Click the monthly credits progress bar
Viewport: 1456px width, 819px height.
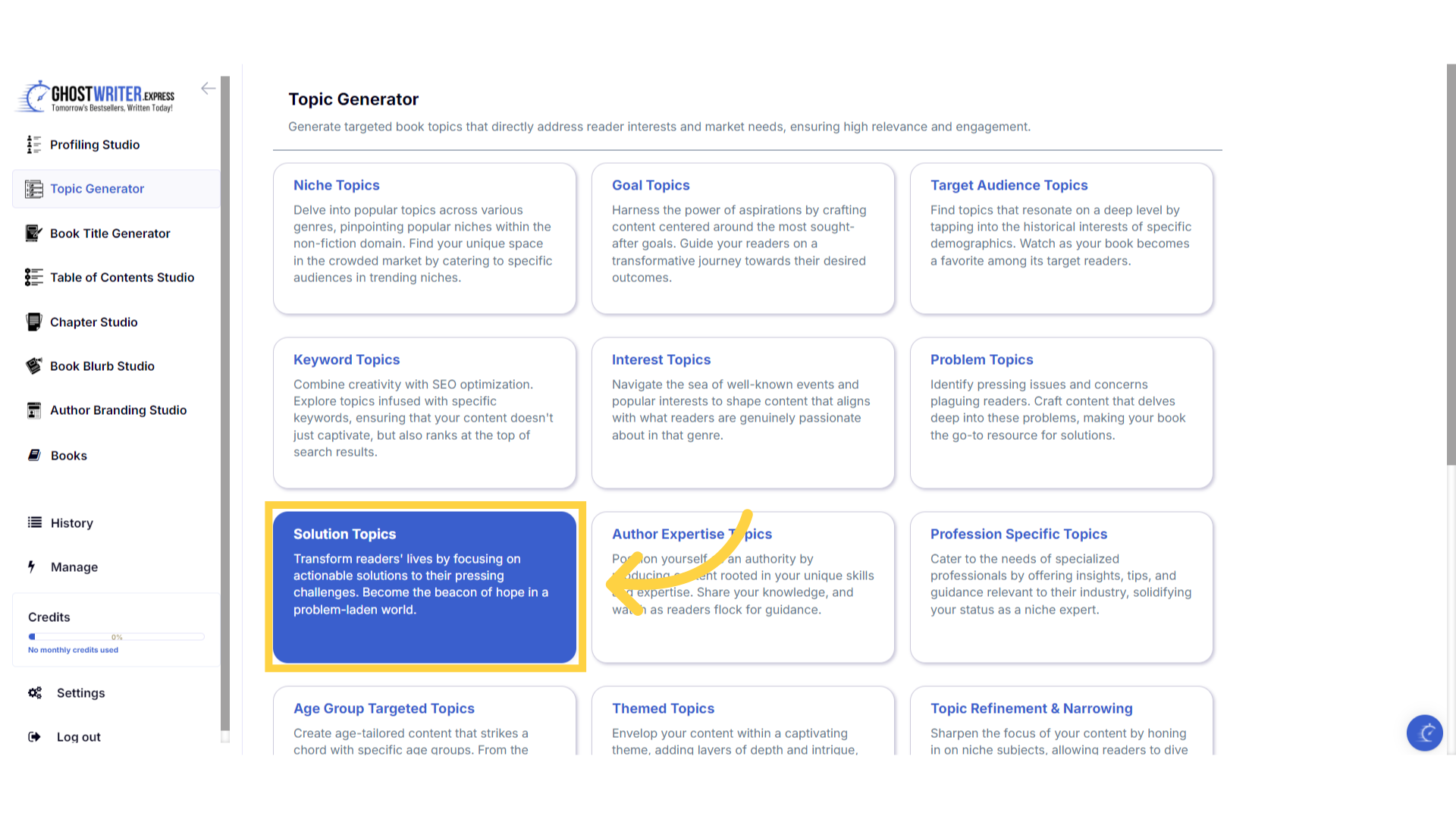tap(116, 636)
